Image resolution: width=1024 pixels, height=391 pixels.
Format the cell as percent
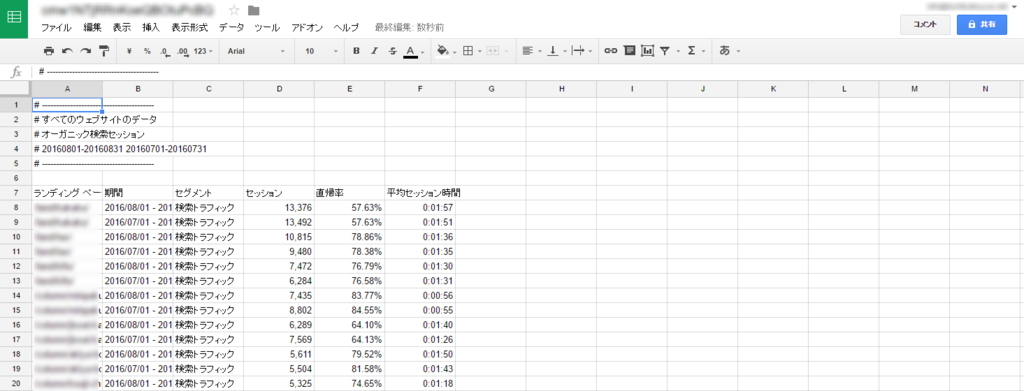[x=147, y=51]
